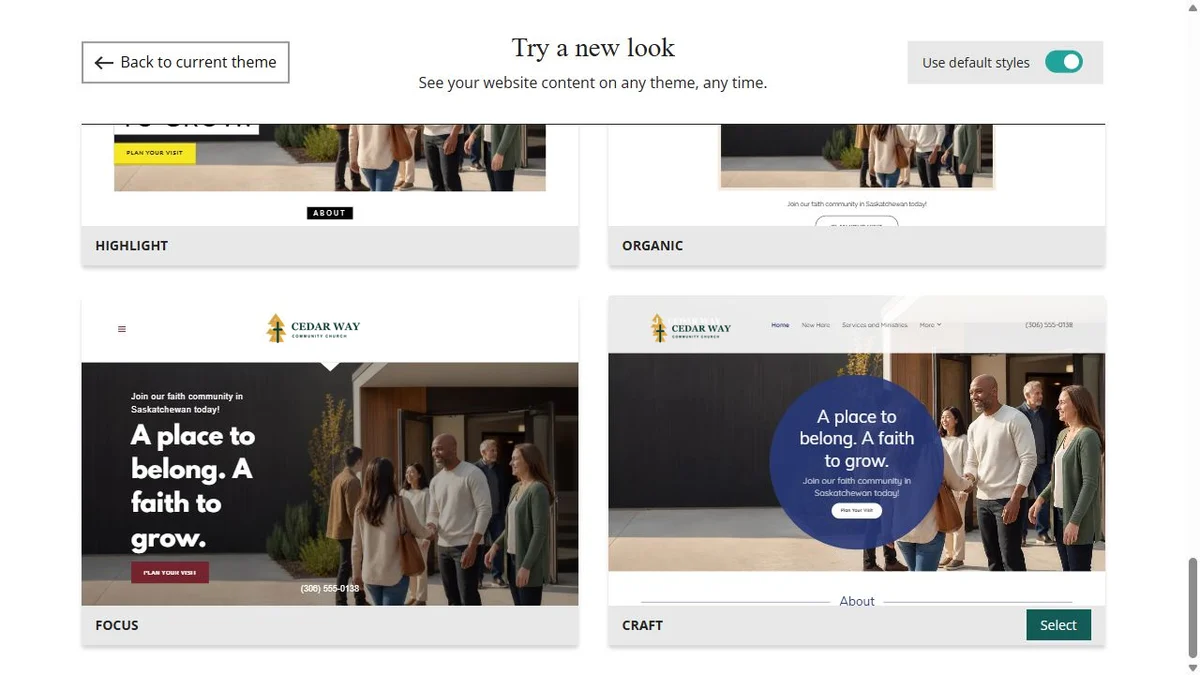Click the Back to current theme button
The width and height of the screenshot is (1200, 675).
(x=185, y=62)
